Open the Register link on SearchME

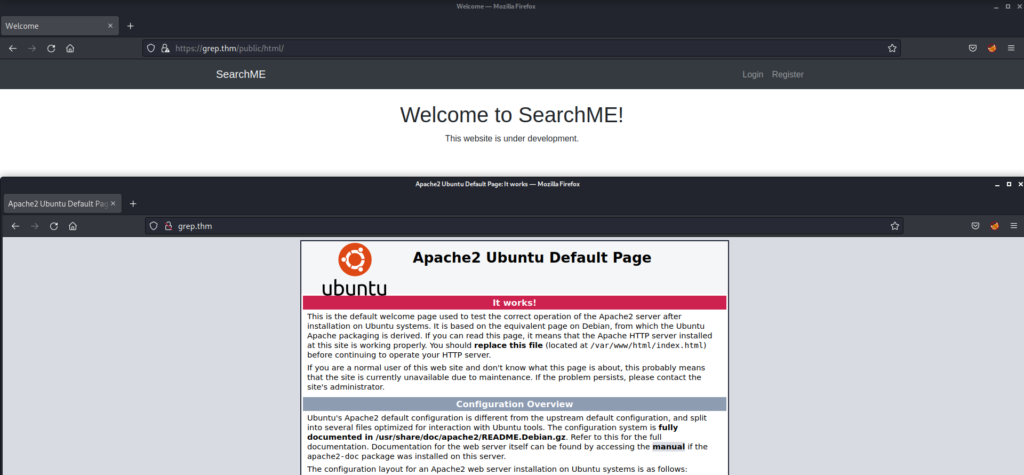788,74
